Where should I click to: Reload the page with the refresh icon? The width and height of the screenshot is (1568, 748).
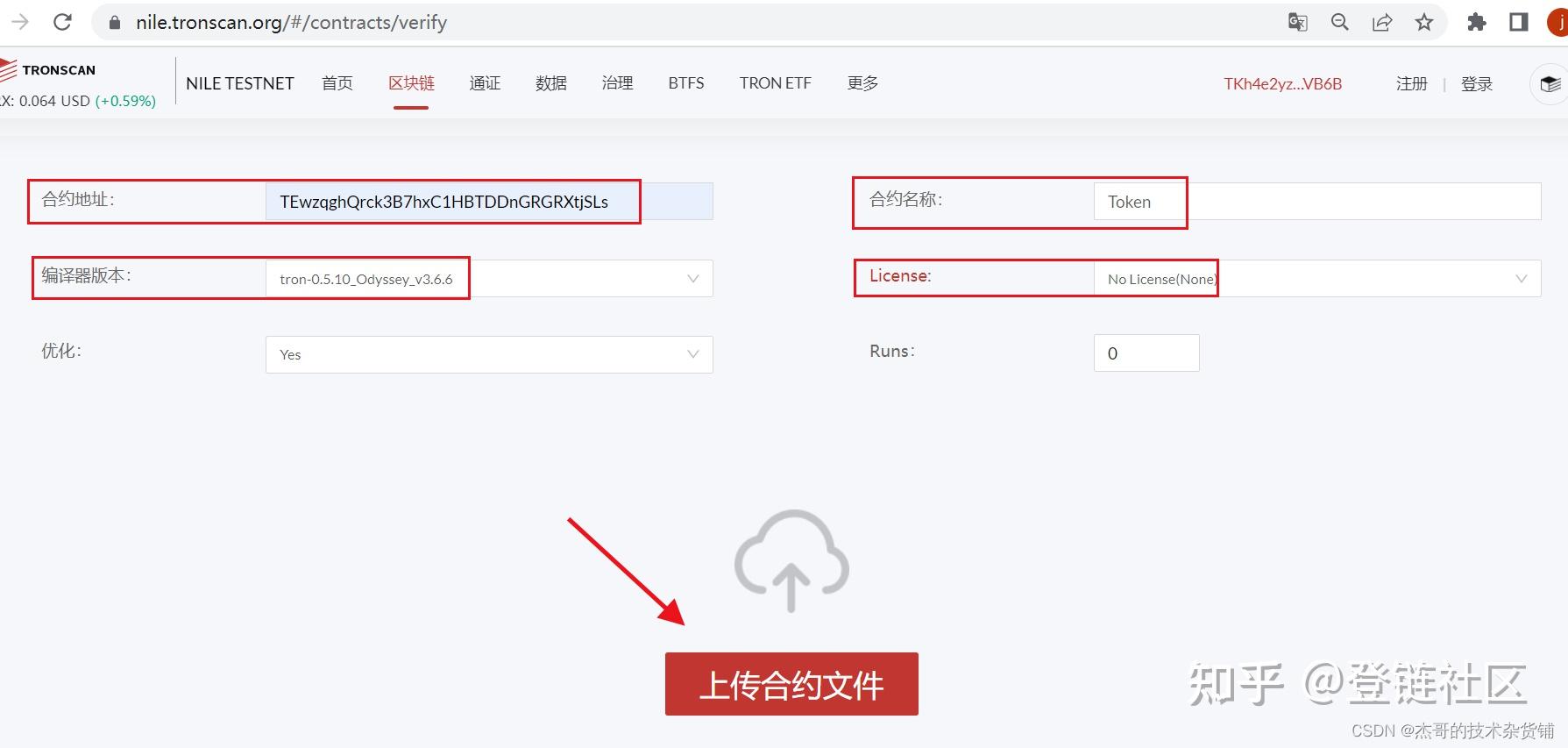62,22
